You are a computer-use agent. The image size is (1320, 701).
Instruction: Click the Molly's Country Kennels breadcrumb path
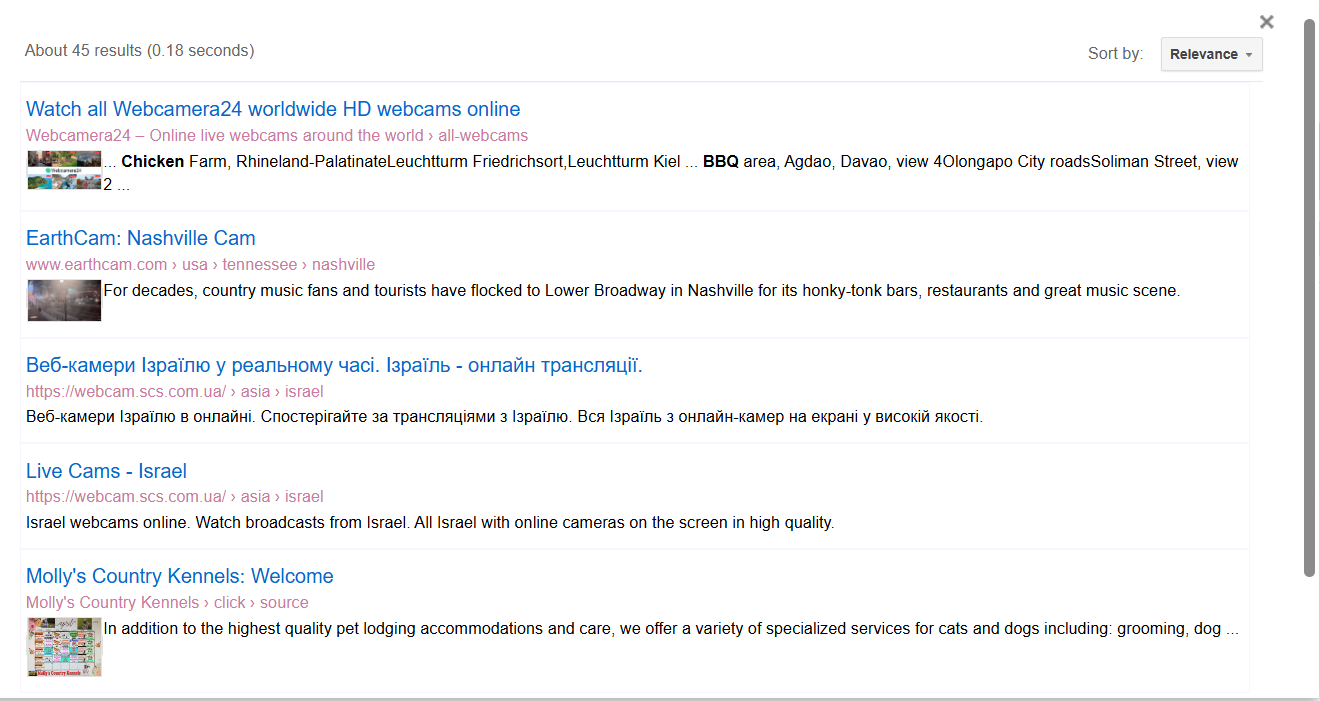tap(167, 603)
